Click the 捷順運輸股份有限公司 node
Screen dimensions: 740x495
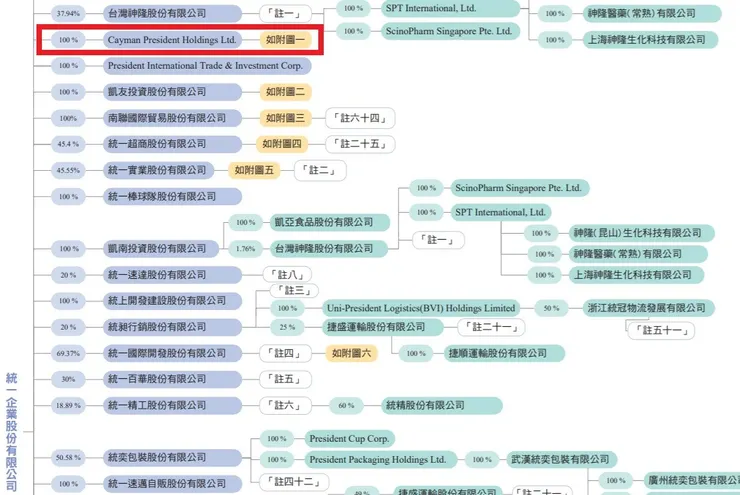505,353
